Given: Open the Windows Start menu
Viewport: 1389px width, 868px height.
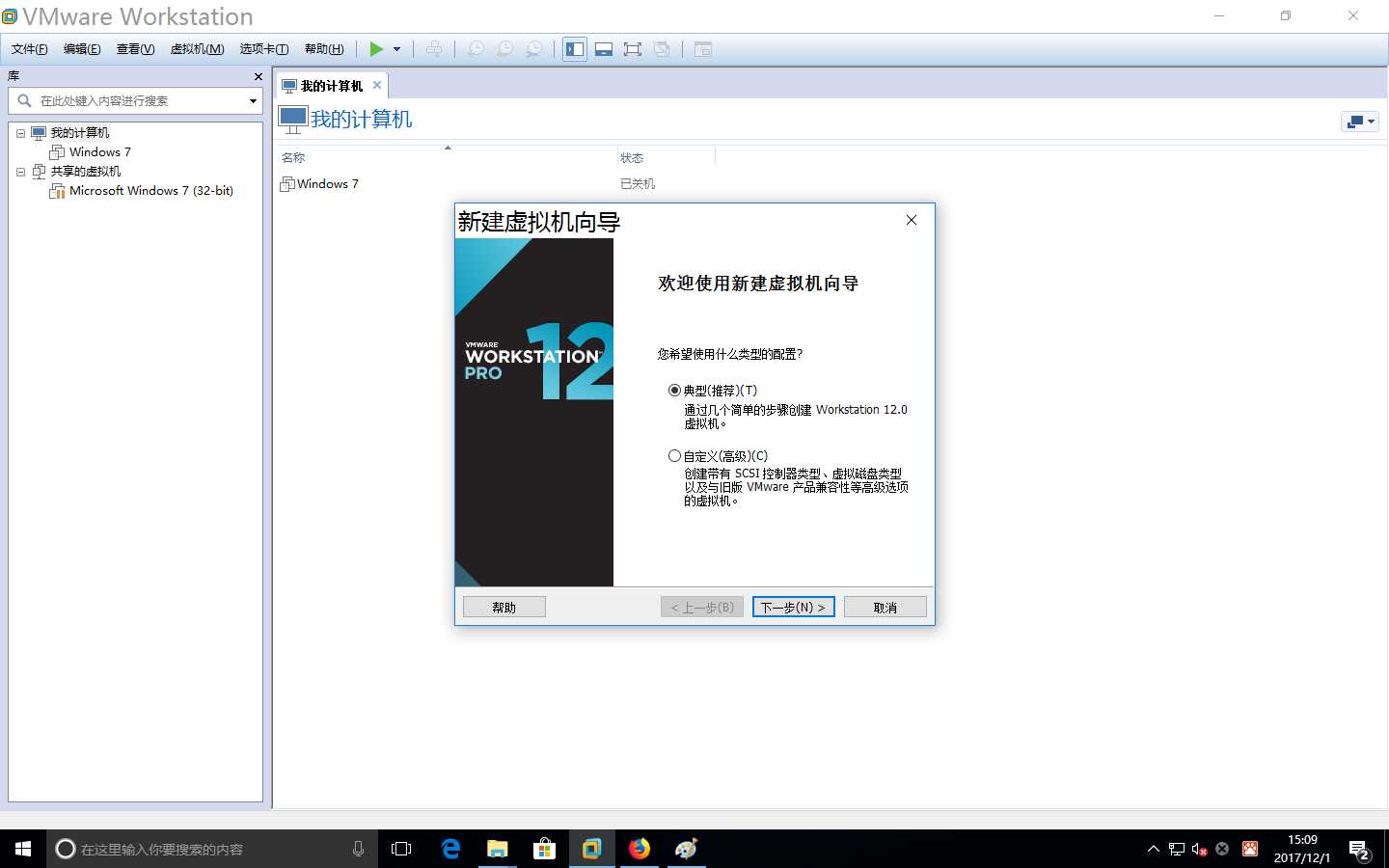Looking at the screenshot, I should [x=23, y=849].
